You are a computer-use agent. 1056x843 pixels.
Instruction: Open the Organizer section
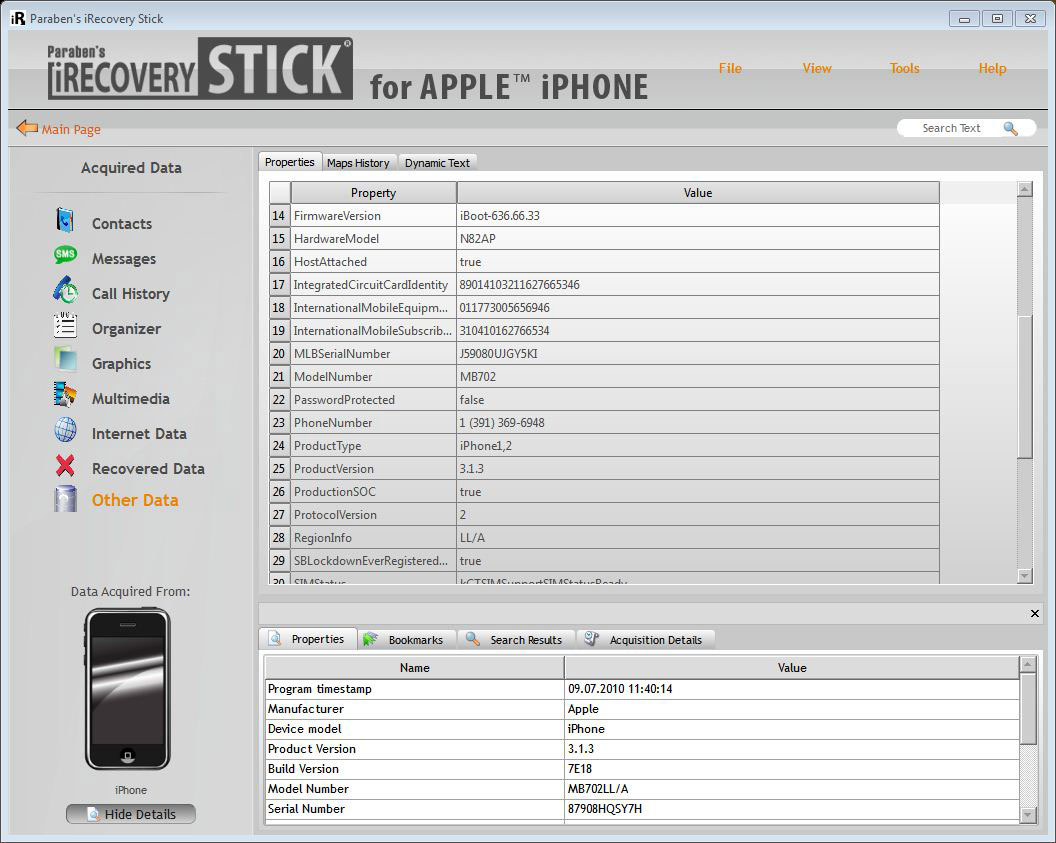(x=127, y=329)
